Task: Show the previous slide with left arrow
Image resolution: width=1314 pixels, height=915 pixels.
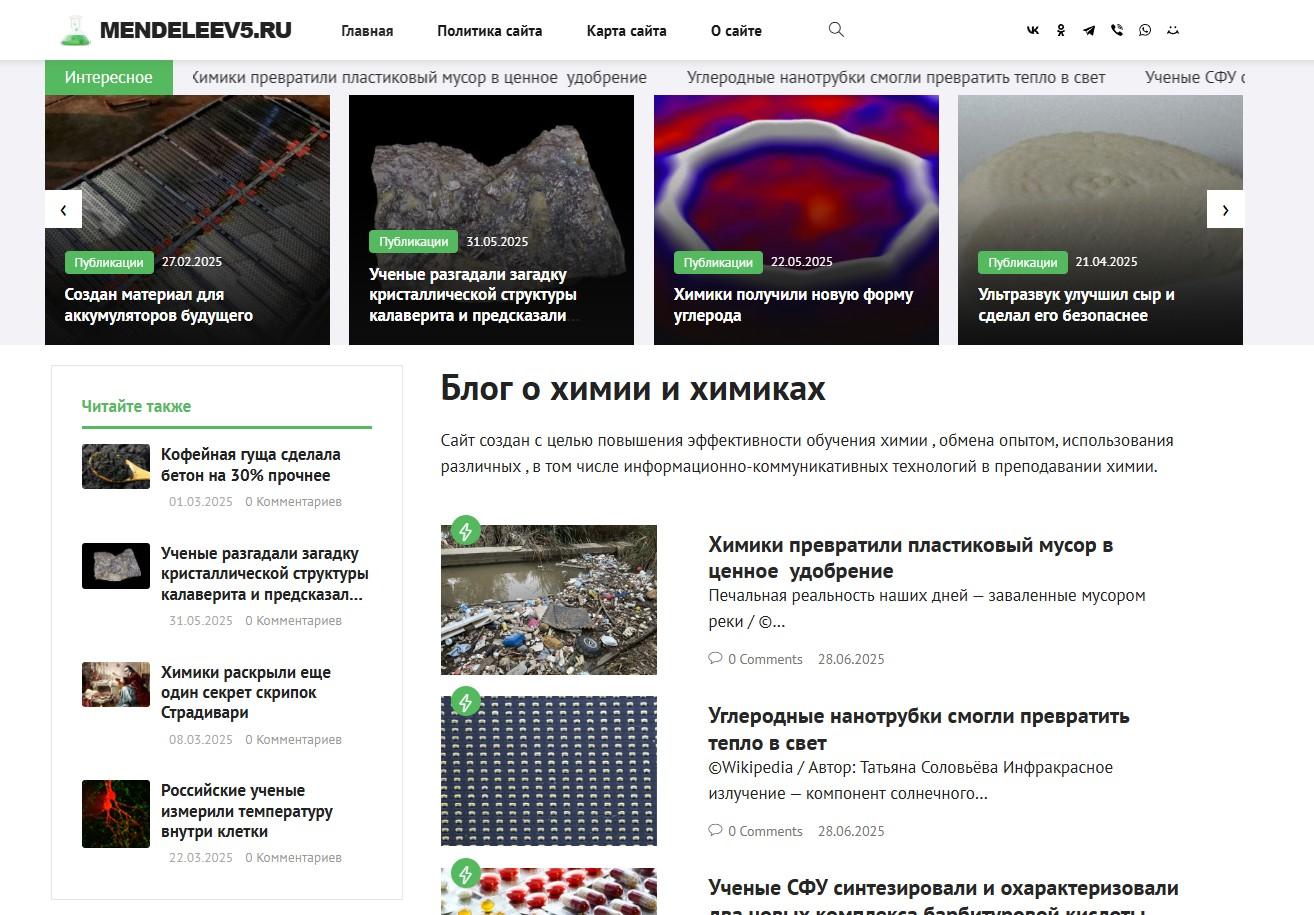Action: tap(64, 209)
